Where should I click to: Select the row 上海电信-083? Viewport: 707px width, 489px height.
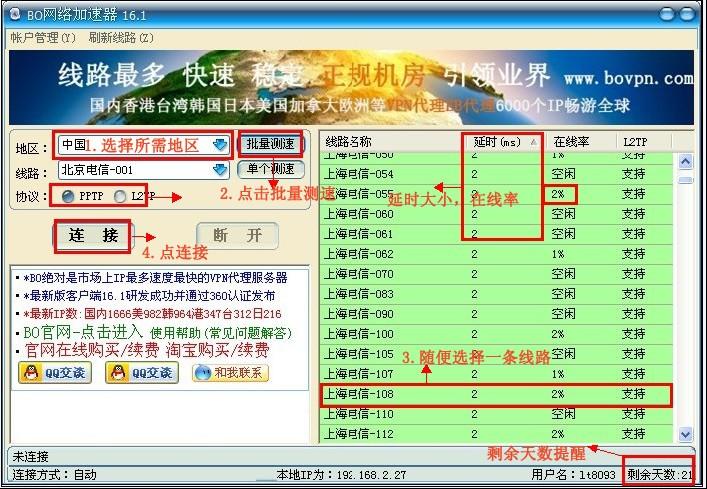coord(496,294)
